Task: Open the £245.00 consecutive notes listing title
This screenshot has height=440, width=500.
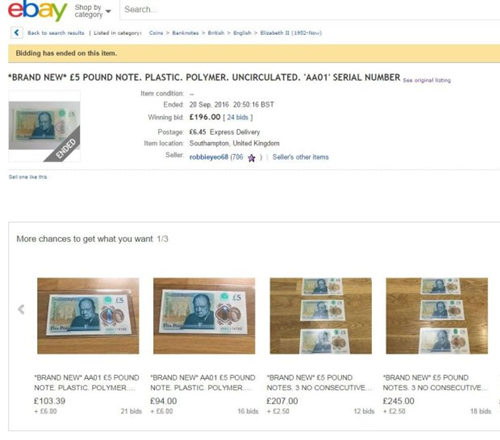Action: pos(434,382)
